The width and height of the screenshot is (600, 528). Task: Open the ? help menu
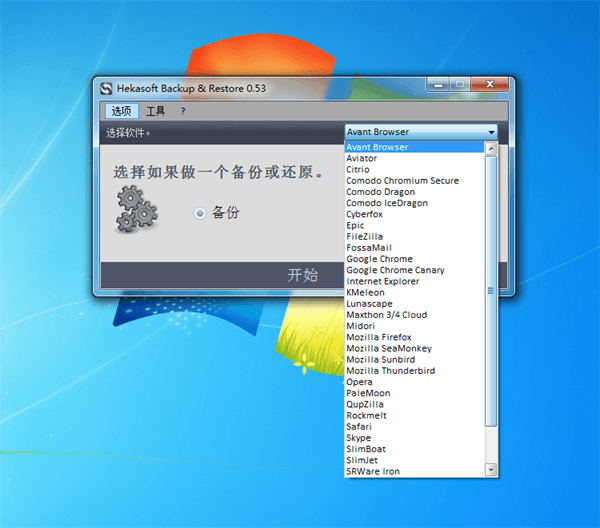coord(183,111)
